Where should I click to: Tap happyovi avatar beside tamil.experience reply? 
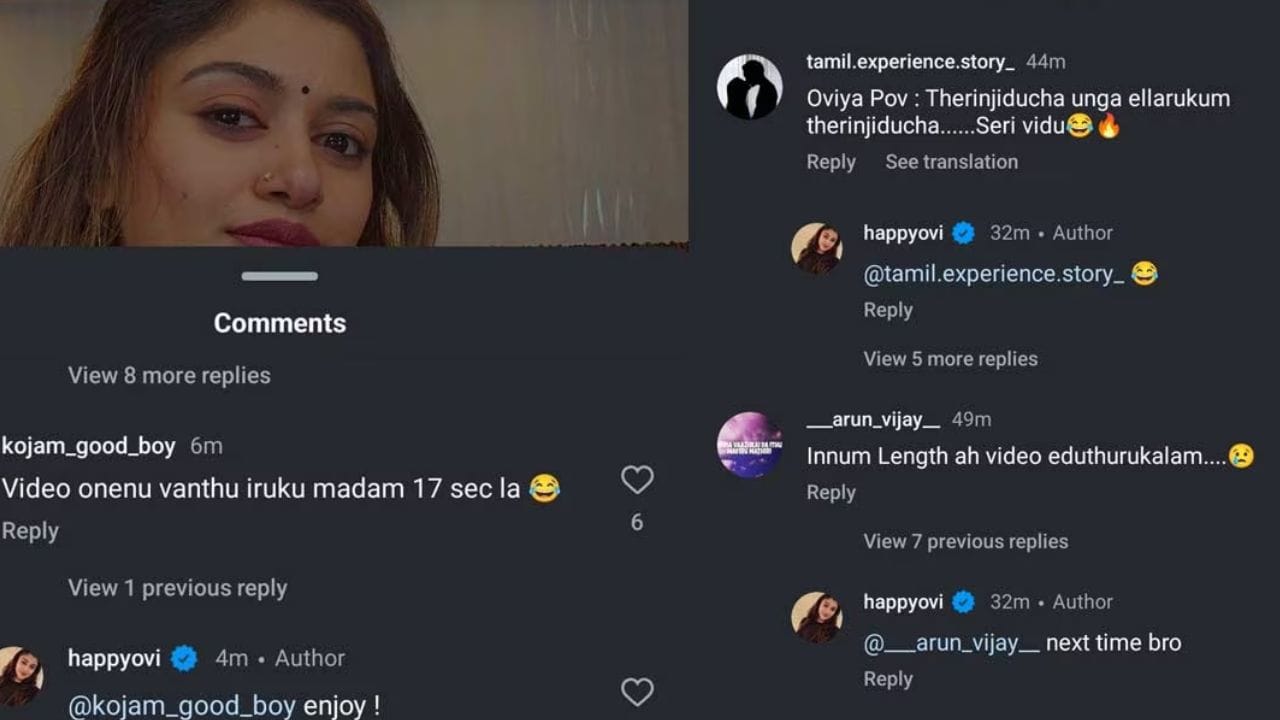point(817,248)
